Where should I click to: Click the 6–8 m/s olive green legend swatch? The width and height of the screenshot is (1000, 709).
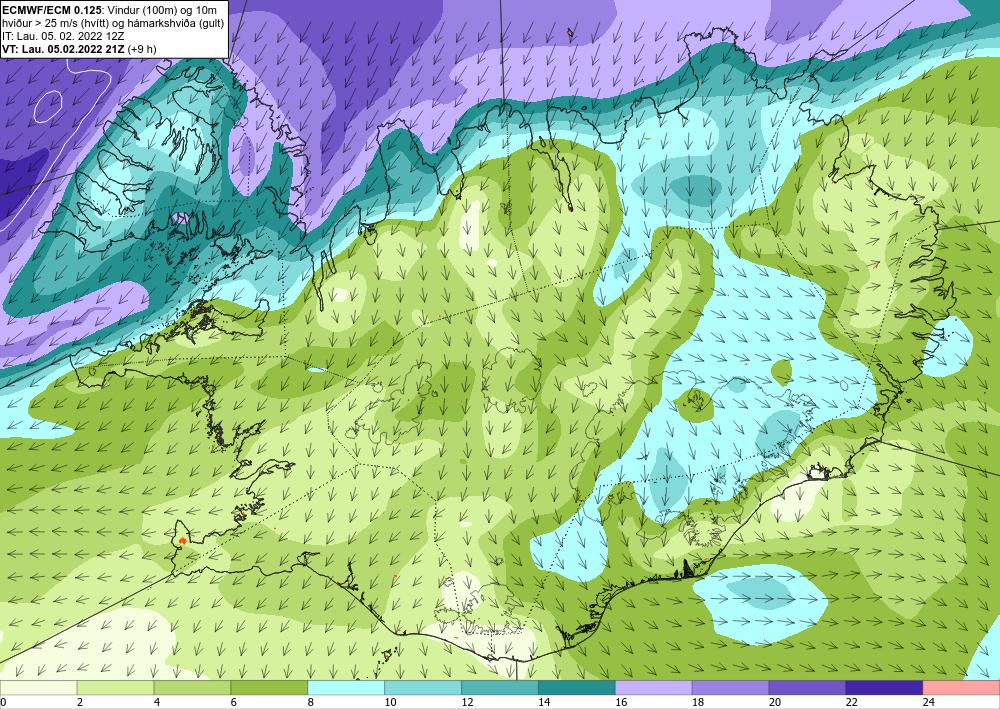click(269, 687)
